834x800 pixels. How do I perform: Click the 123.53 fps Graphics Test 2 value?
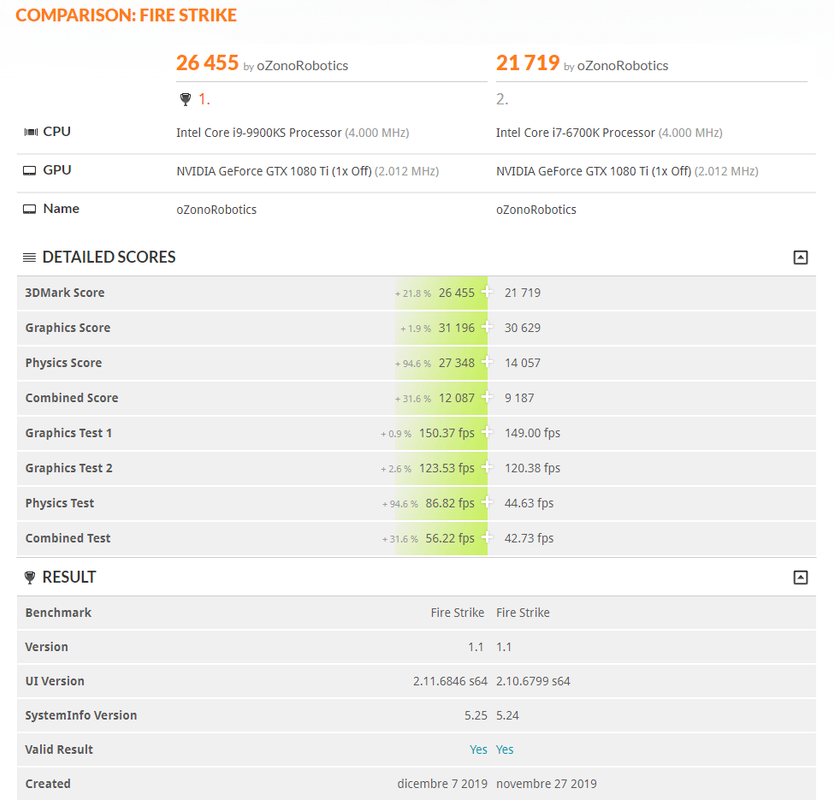point(447,468)
